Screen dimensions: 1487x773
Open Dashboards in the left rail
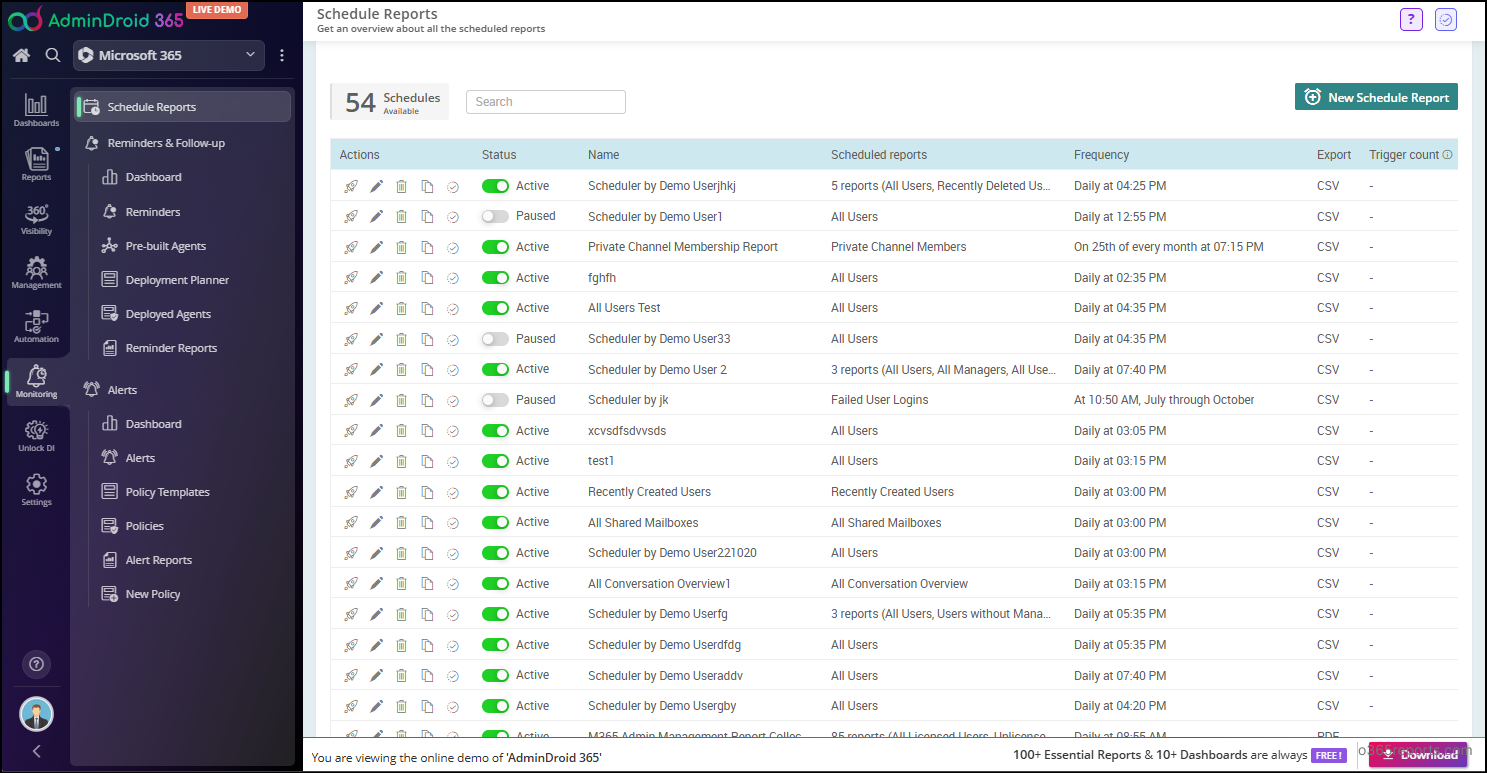[36, 110]
